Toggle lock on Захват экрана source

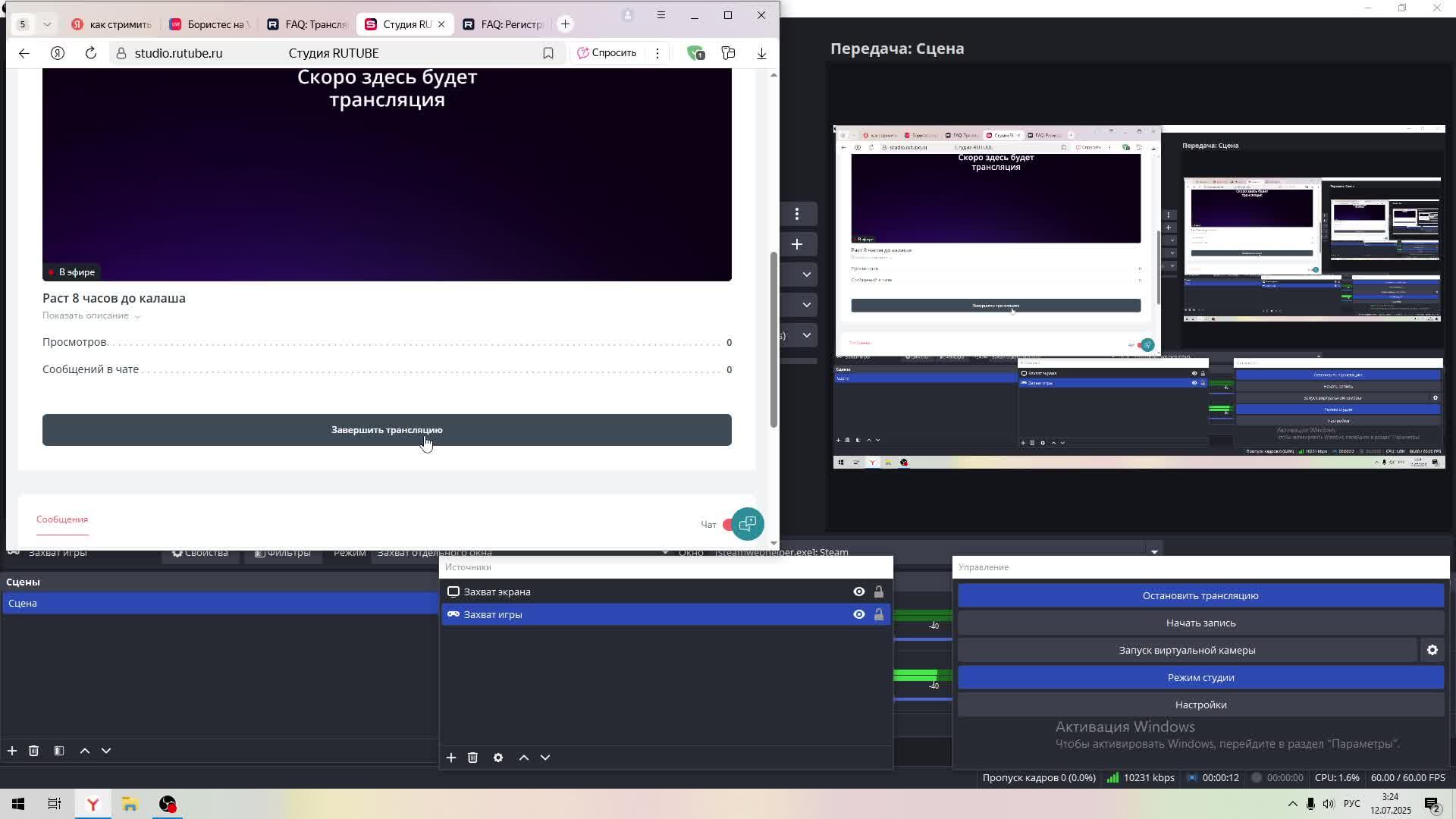pos(879,591)
